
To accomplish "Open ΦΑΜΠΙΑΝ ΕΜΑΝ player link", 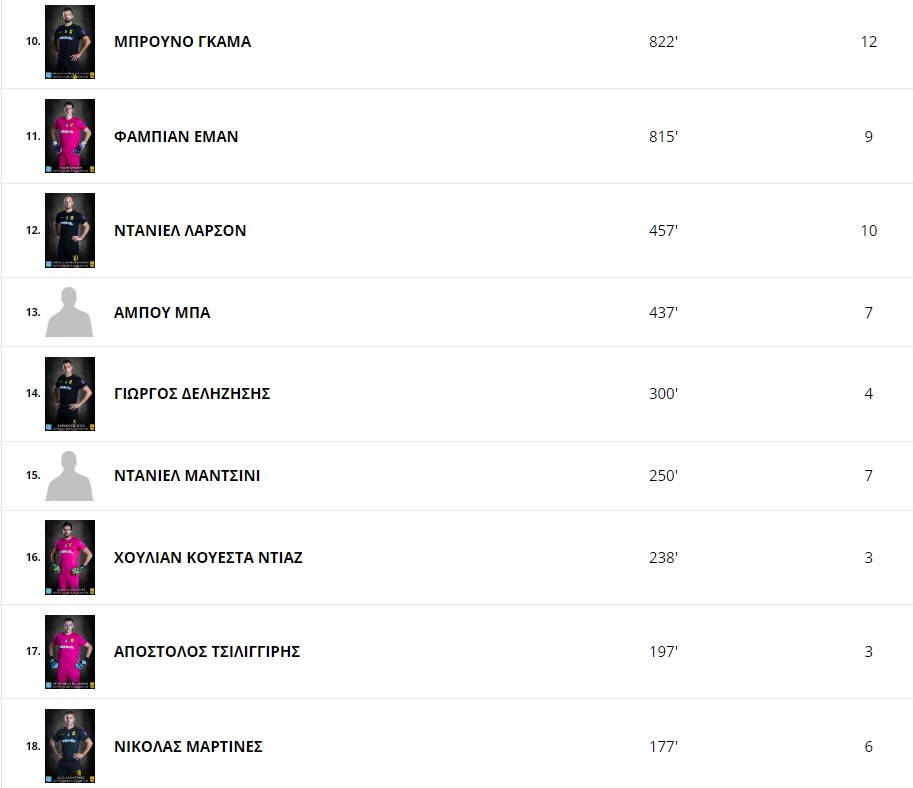I will pos(176,136).
